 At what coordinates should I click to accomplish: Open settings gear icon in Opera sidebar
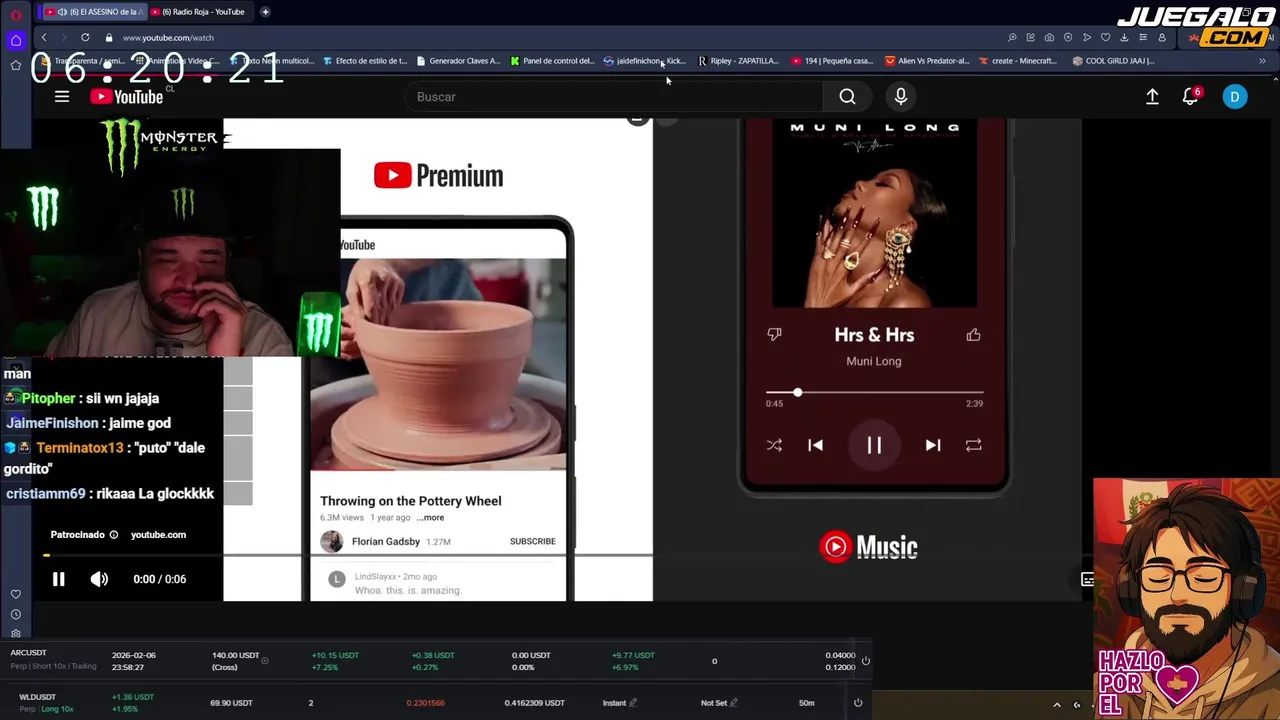pyautogui.click(x=16, y=633)
